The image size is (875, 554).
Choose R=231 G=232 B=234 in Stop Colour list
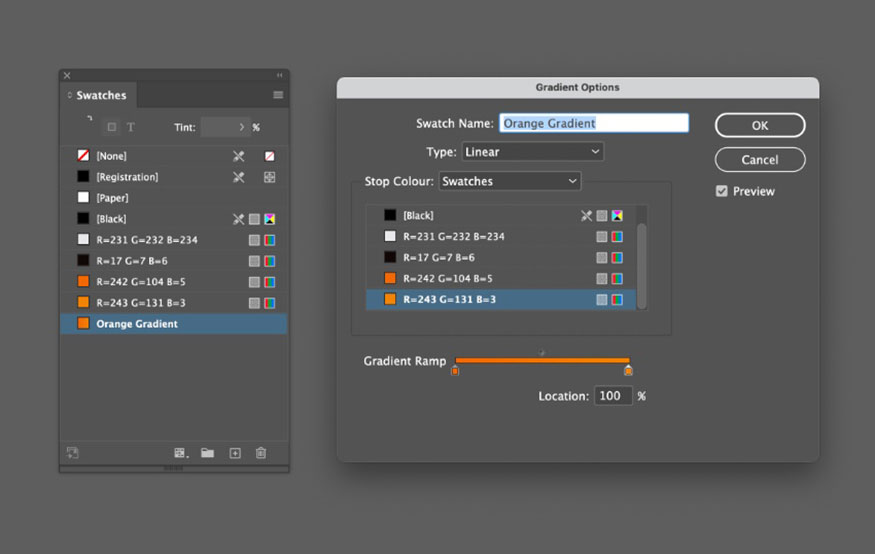coord(501,237)
